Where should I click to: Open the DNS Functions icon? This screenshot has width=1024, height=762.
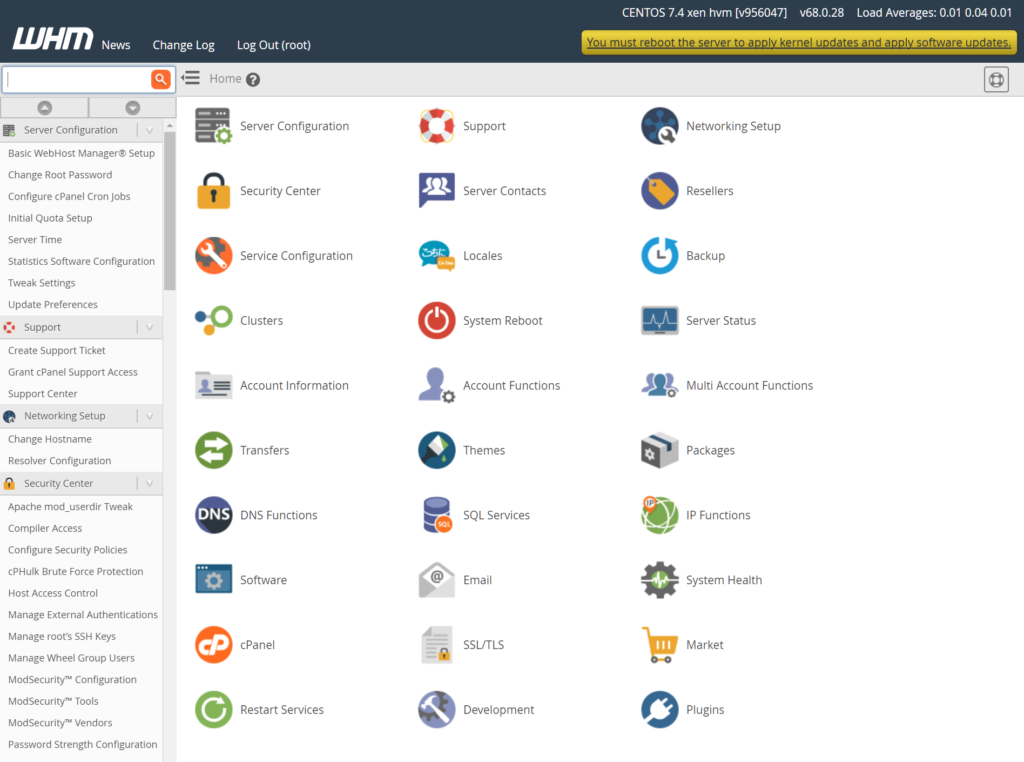pyautogui.click(x=213, y=515)
